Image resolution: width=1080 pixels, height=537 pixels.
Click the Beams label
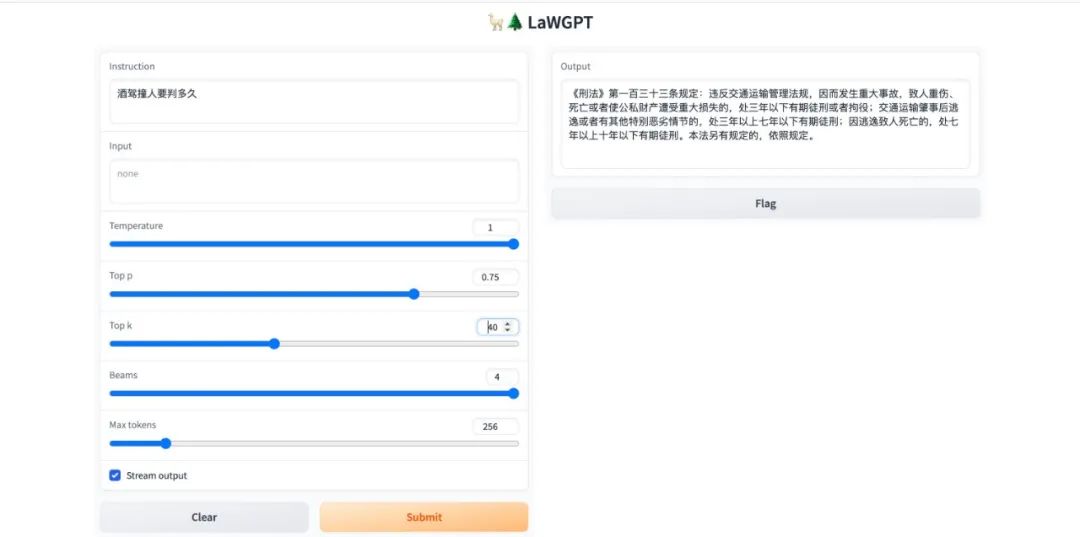(123, 375)
